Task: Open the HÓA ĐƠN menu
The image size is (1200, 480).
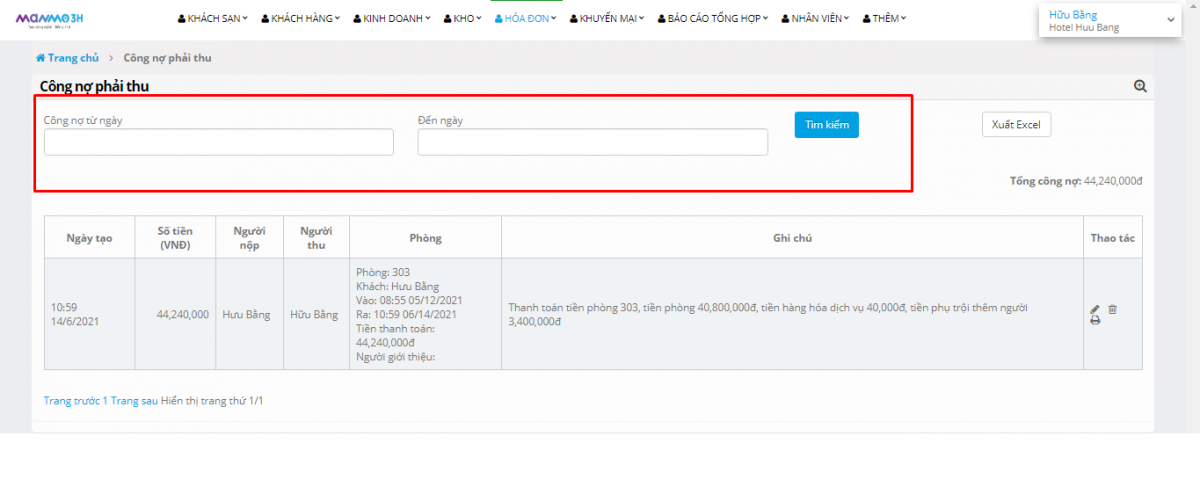Action: (526, 18)
